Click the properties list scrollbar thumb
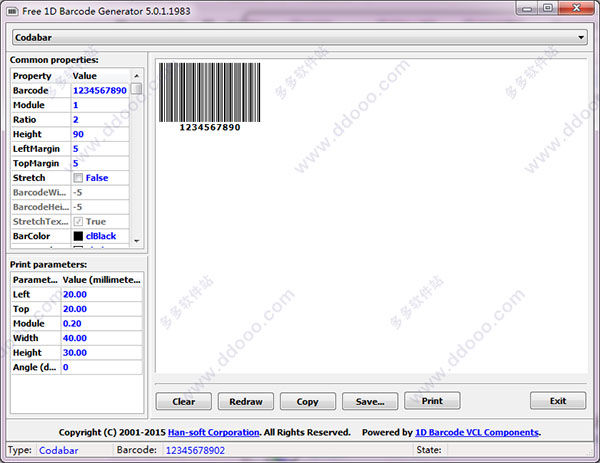600x463 pixels. point(136,89)
